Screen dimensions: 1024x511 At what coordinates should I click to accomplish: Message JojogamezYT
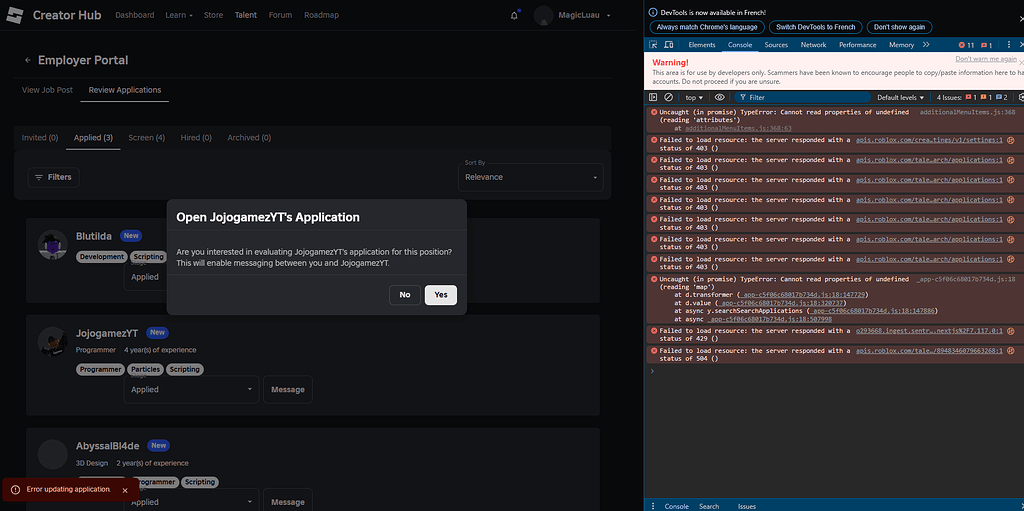pos(288,389)
